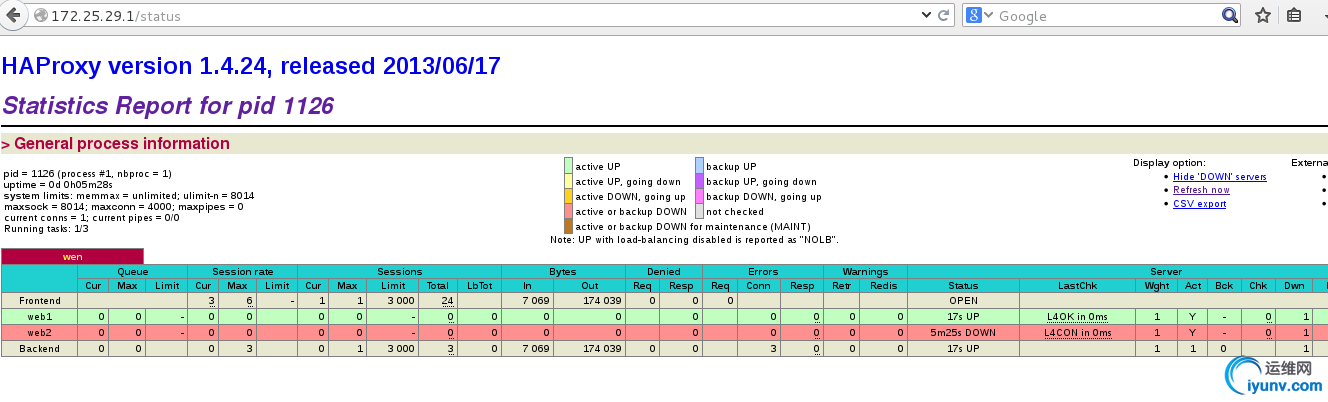
Task: Click the Refresh now link
Action: point(1201,190)
